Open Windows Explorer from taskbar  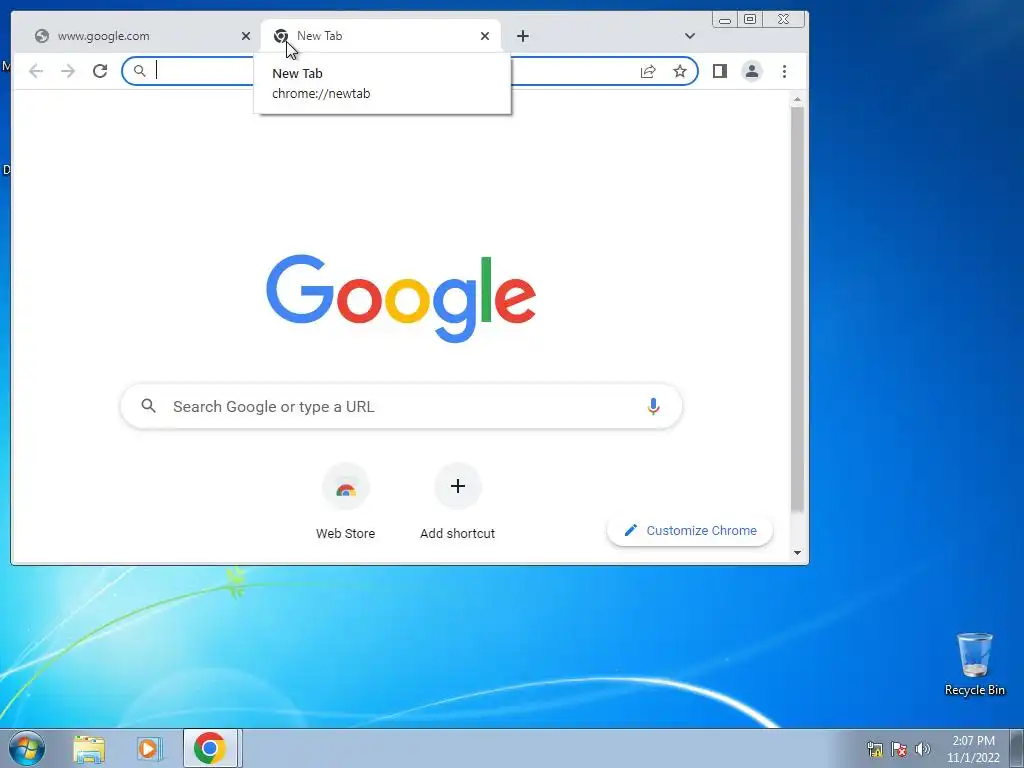click(x=89, y=749)
